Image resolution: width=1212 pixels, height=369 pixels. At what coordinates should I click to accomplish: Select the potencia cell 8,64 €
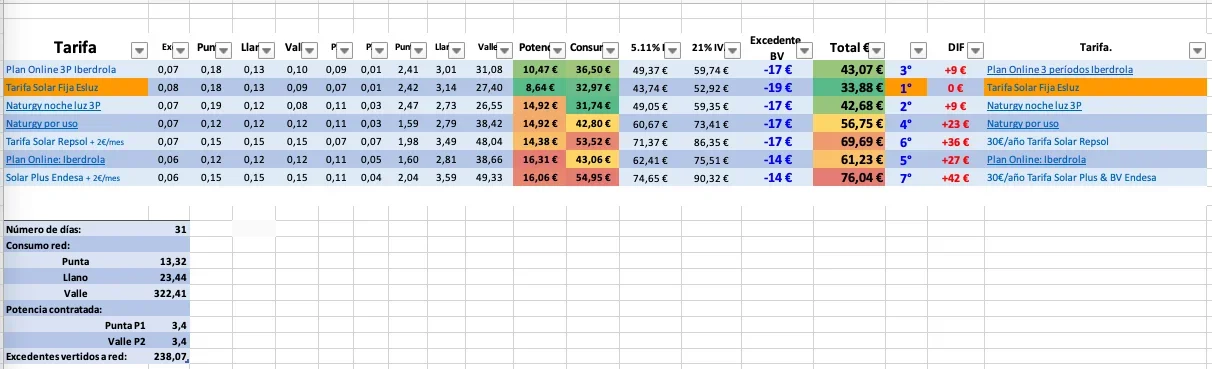click(x=540, y=88)
